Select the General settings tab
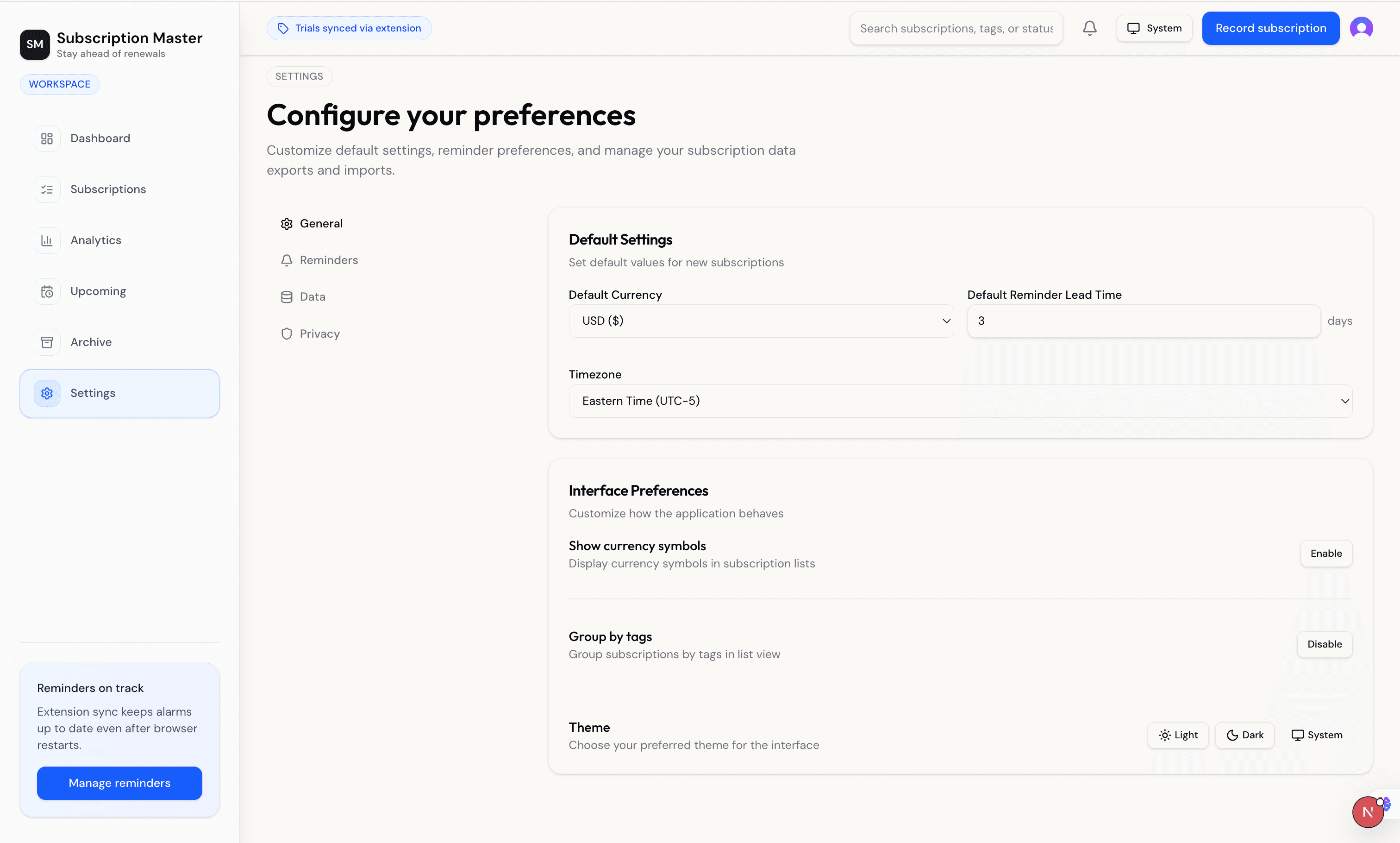The height and width of the screenshot is (843, 1400). click(x=321, y=223)
